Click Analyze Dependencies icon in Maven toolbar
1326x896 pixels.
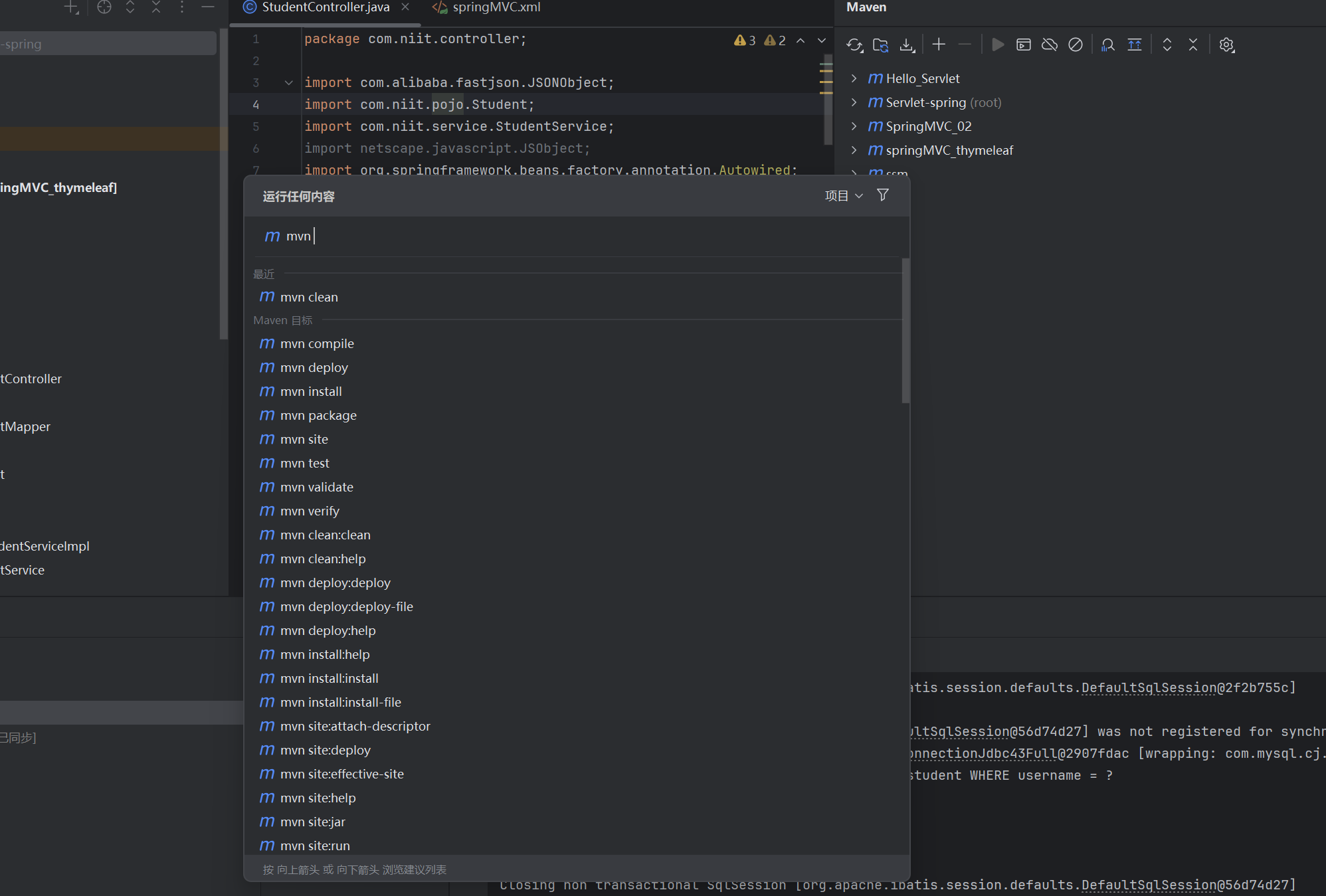point(1107,45)
